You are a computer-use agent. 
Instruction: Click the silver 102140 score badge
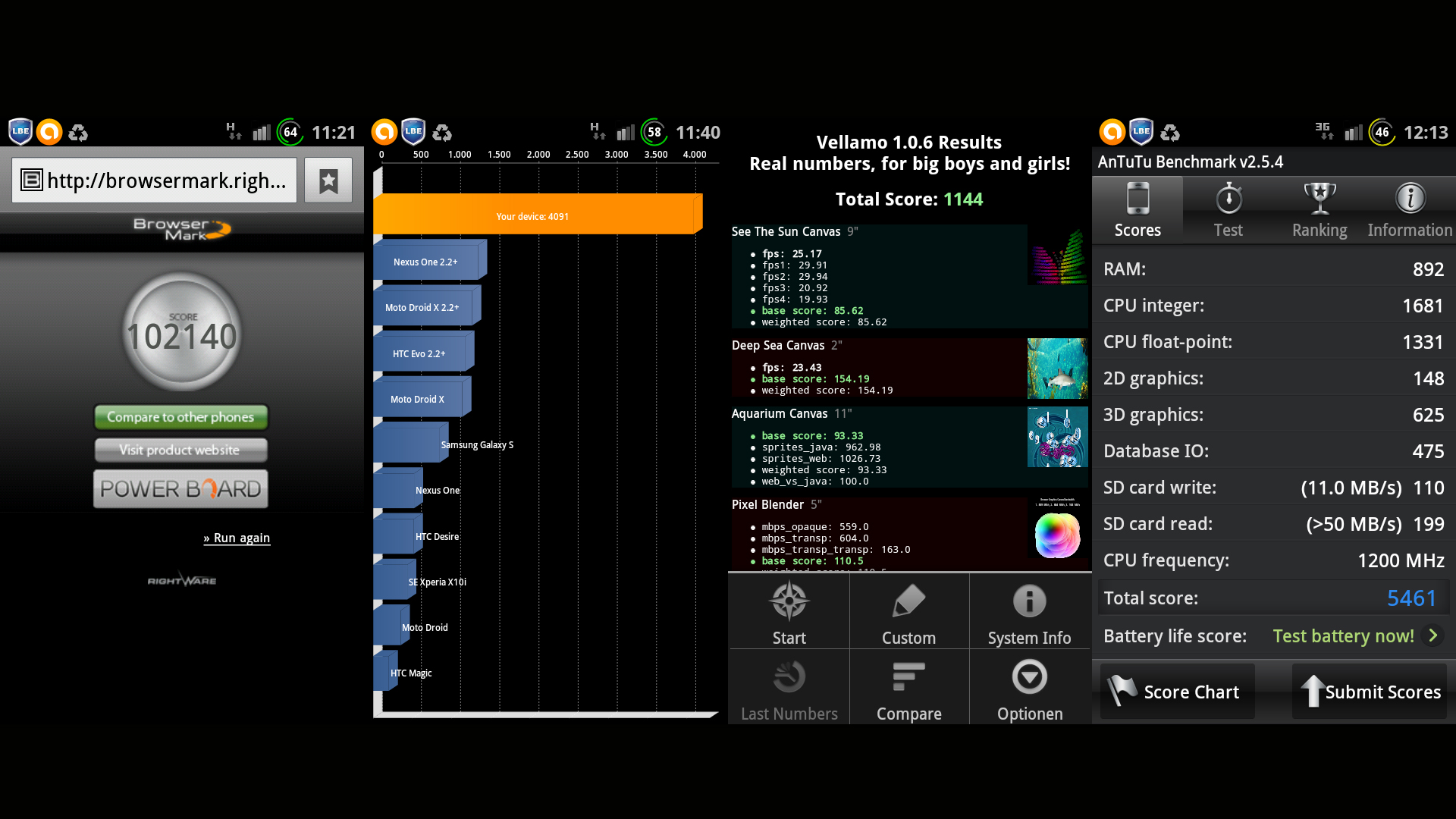point(182,332)
